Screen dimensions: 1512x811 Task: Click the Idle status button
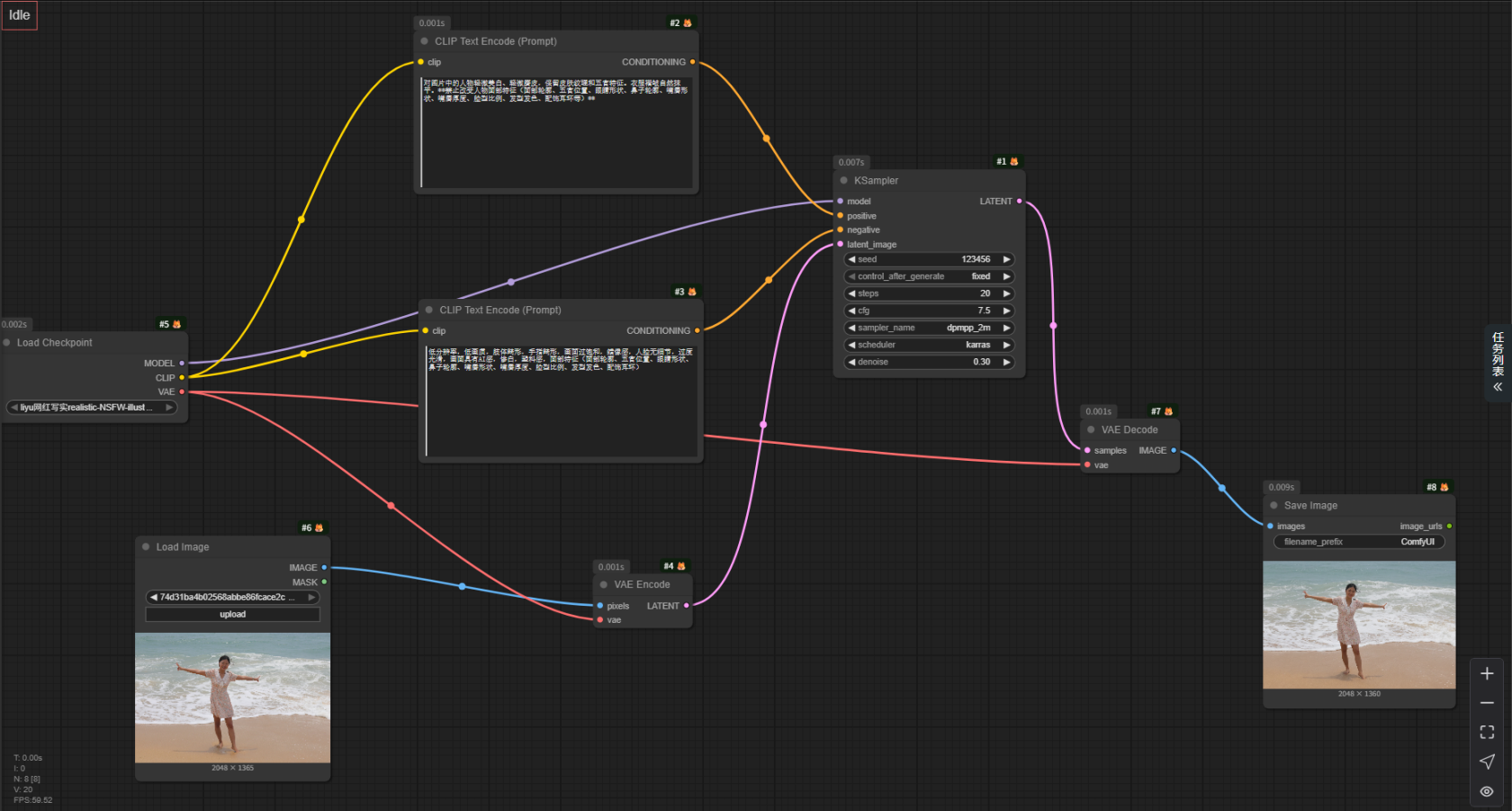coord(20,15)
